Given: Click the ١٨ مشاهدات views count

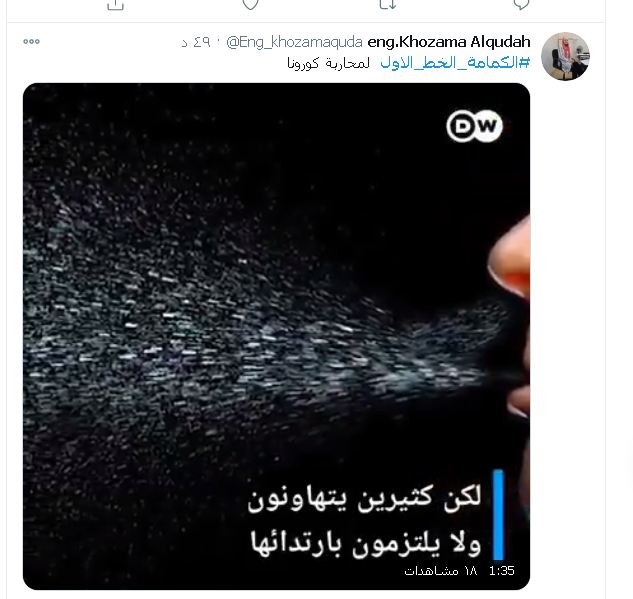Looking at the screenshot, I should pos(441,571).
